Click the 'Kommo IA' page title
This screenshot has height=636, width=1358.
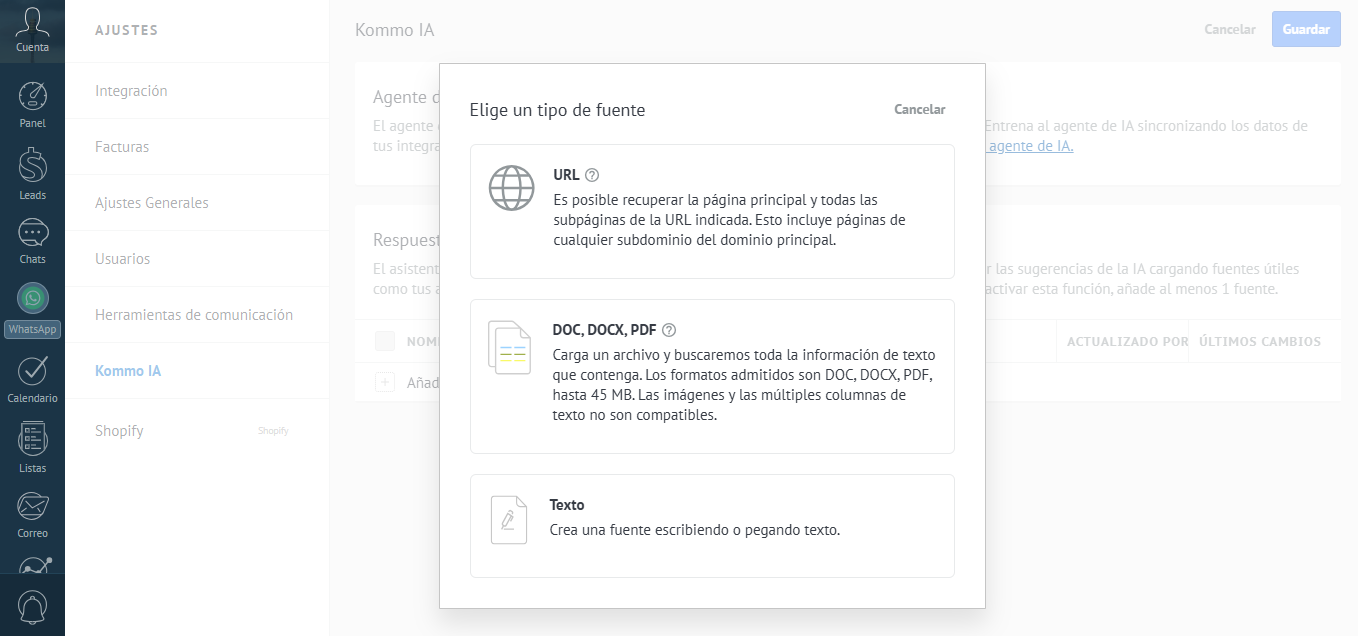tap(394, 30)
